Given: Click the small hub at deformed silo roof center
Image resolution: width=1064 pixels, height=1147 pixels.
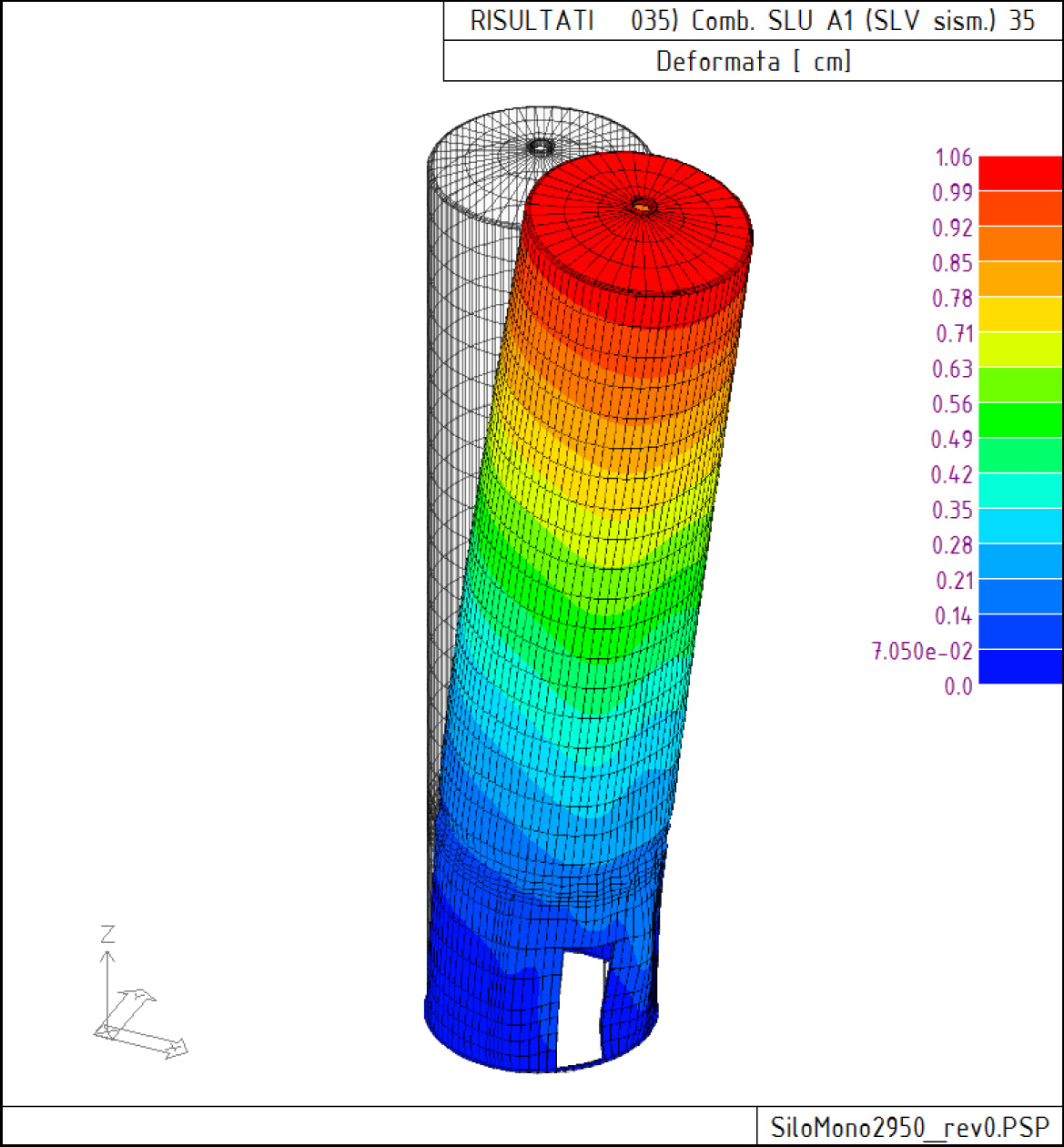Looking at the screenshot, I should [643, 207].
